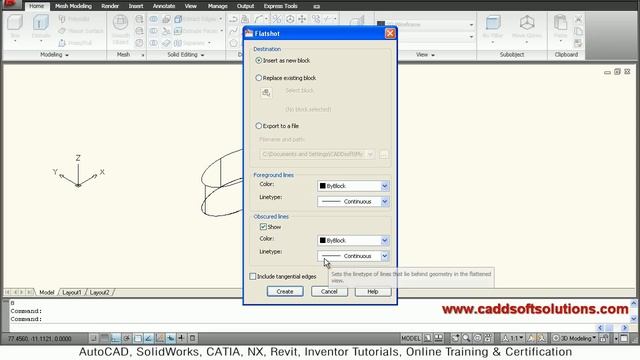Select the Planar Surface tool

(80, 31)
